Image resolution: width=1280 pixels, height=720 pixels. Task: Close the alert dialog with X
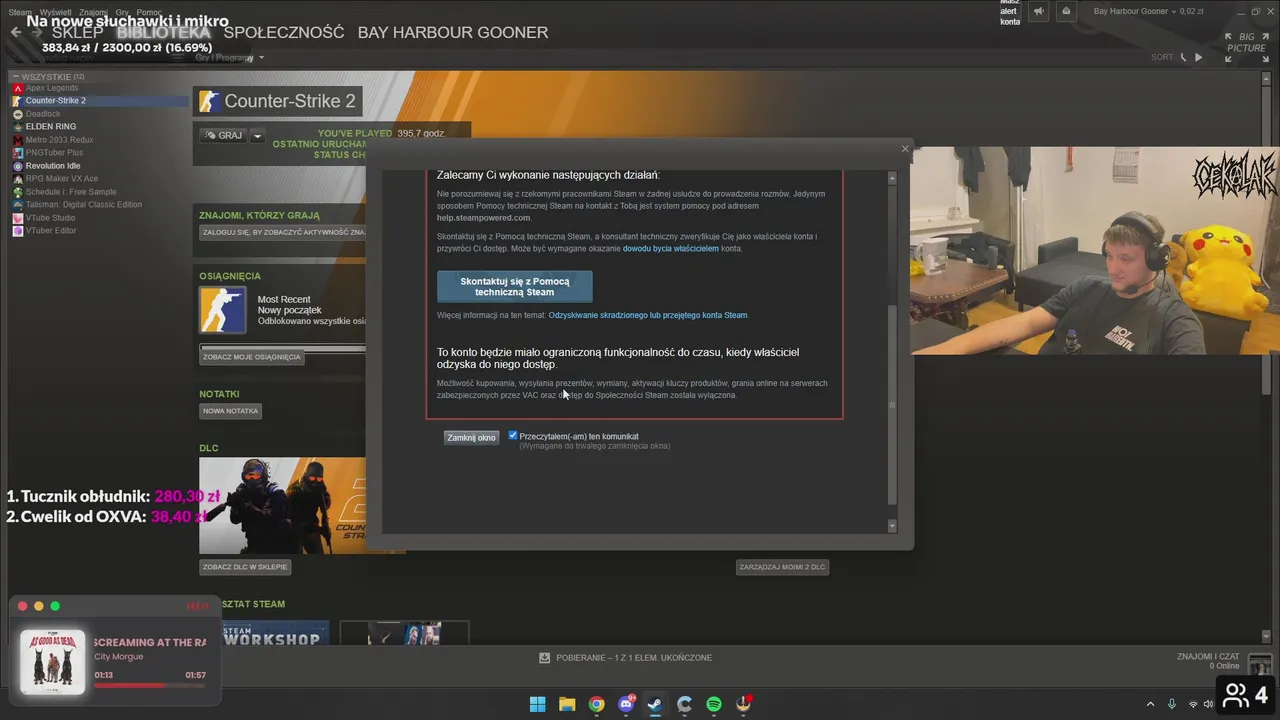[x=905, y=149]
